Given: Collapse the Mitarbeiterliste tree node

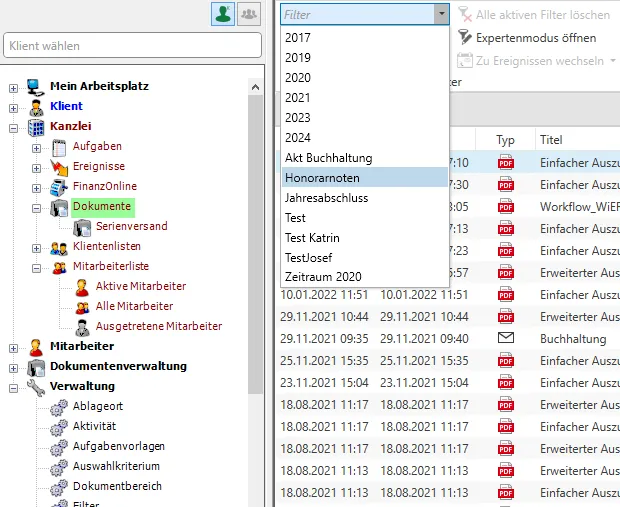Looking at the screenshot, I should [36, 268].
